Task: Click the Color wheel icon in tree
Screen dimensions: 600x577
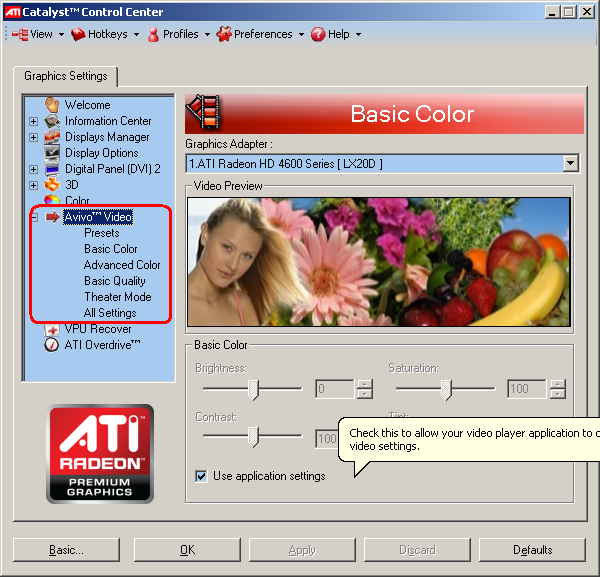Action: pos(52,200)
